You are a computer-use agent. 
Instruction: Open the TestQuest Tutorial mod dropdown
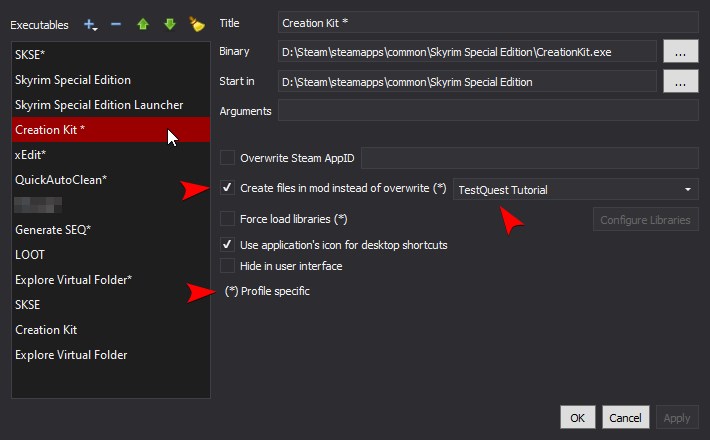(x=576, y=189)
